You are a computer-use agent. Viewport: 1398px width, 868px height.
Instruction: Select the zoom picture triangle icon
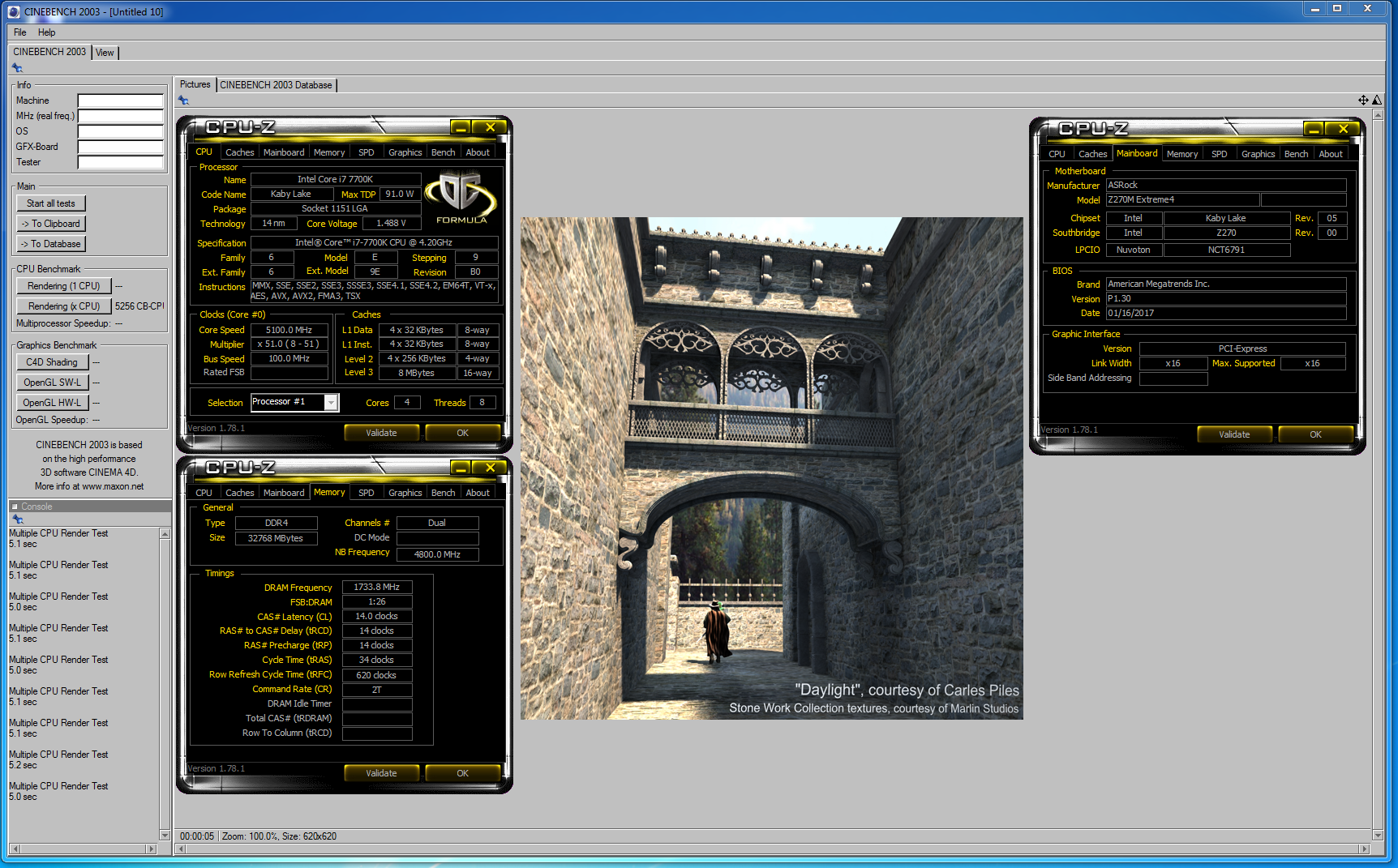tap(1376, 100)
